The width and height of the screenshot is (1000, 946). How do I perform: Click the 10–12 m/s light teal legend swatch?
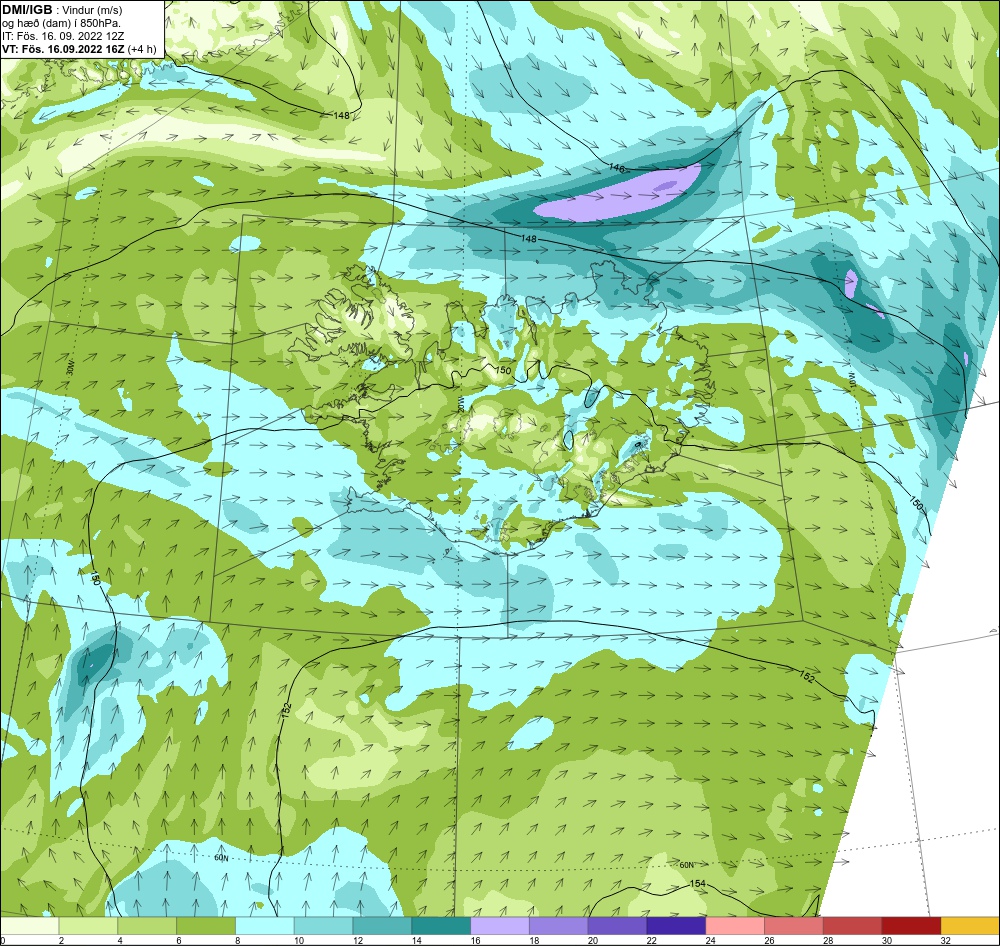click(323, 926)
